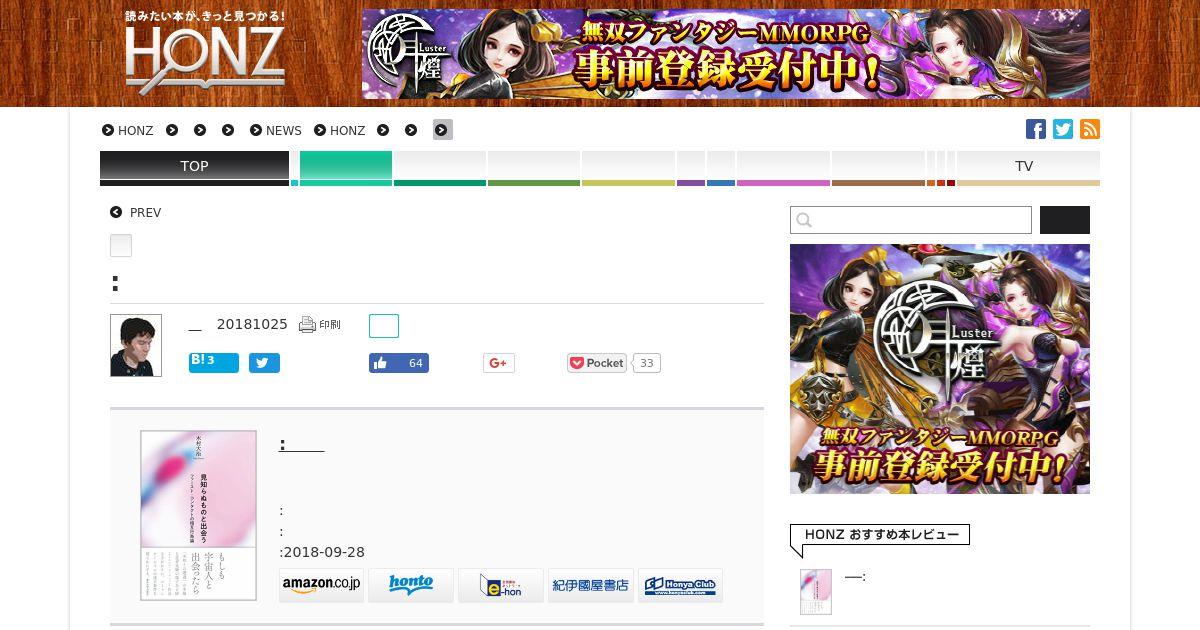Share with the G+ button
This screenshot has width=1200, height=630.
[499, 363]
